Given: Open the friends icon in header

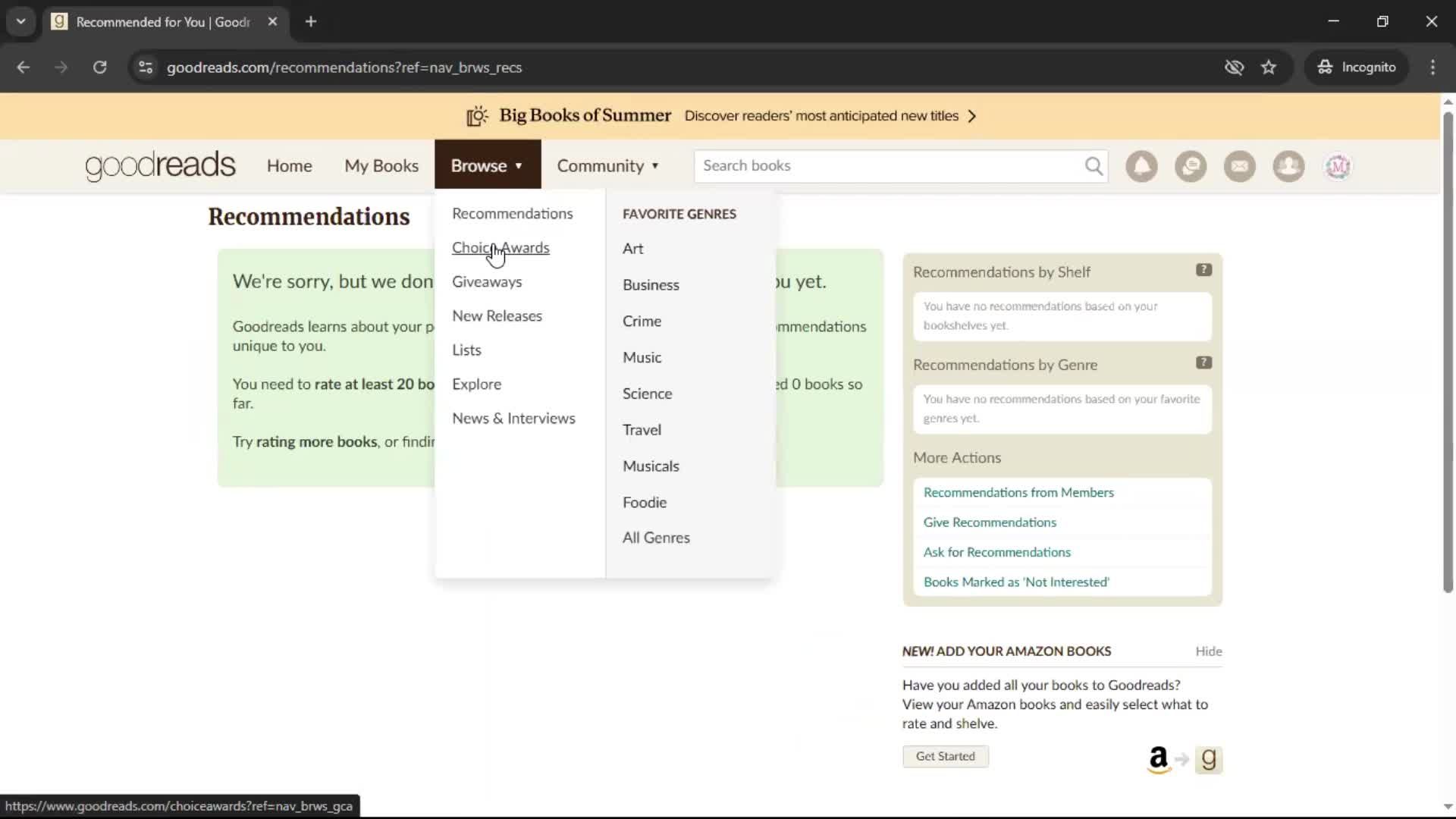Looking at the screenshot, I should tap(1288, 166).
